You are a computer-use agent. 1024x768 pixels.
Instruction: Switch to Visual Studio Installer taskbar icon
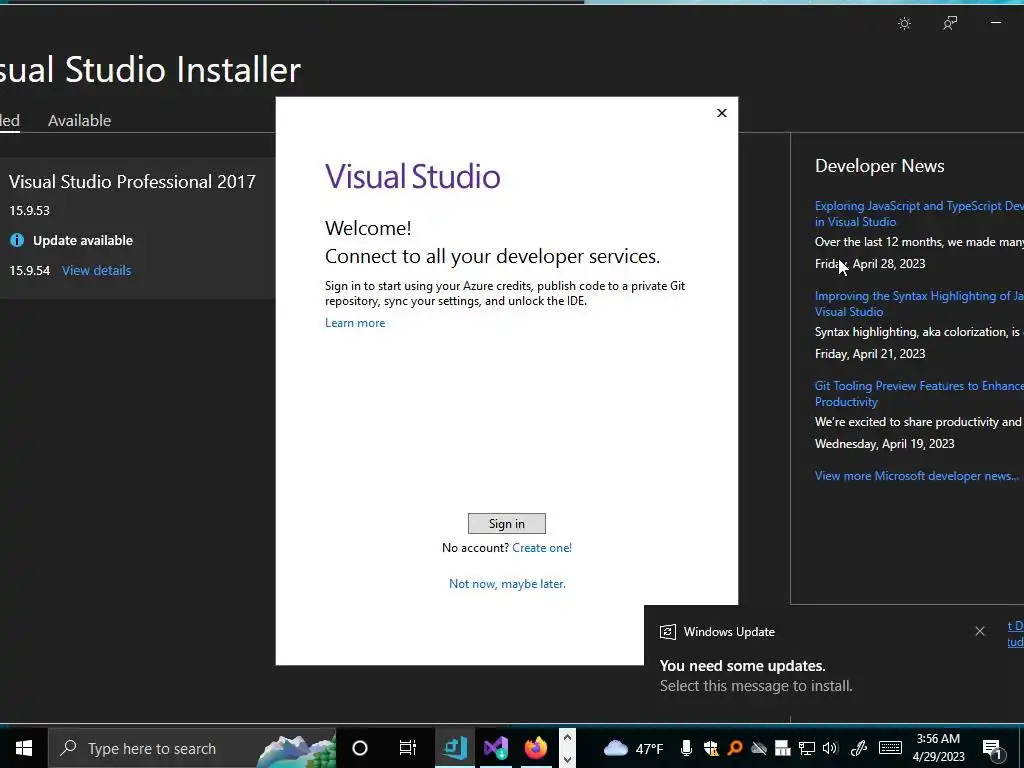tap(455, 748)
